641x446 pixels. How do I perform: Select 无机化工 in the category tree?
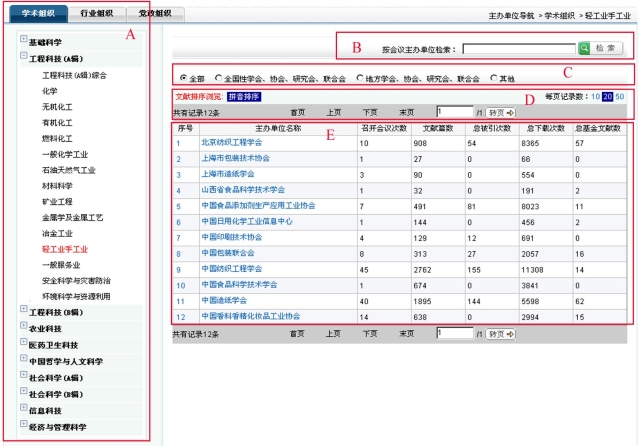point(56,106)
